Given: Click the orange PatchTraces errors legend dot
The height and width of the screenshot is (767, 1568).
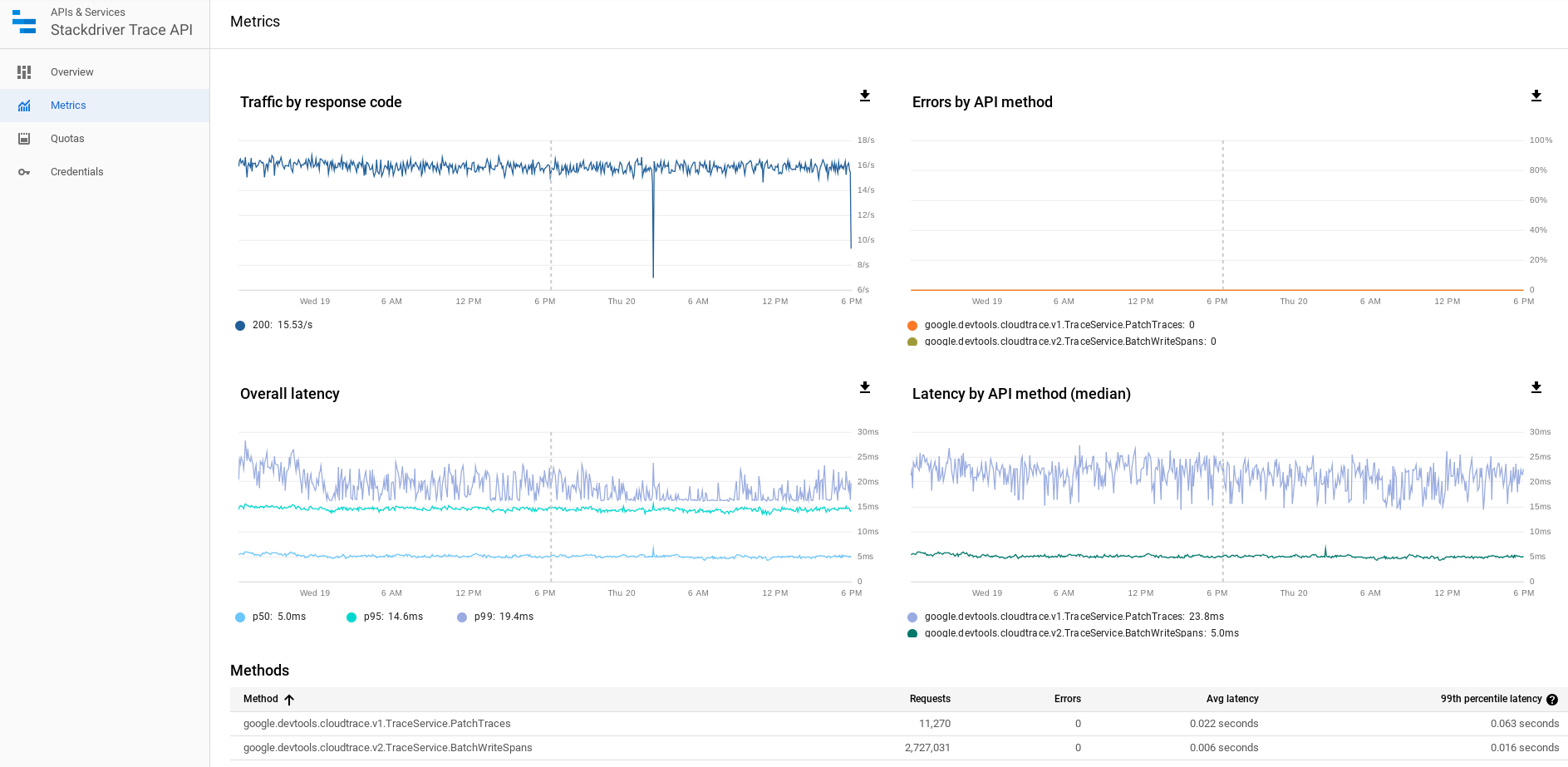Looking at the screenshot, I should (912, 326).
